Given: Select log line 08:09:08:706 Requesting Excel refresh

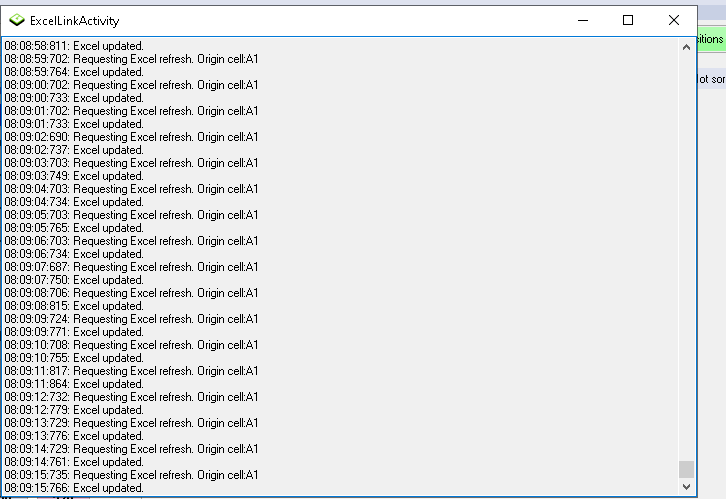Looking at the screenshot, I should (x=131, y=293).
